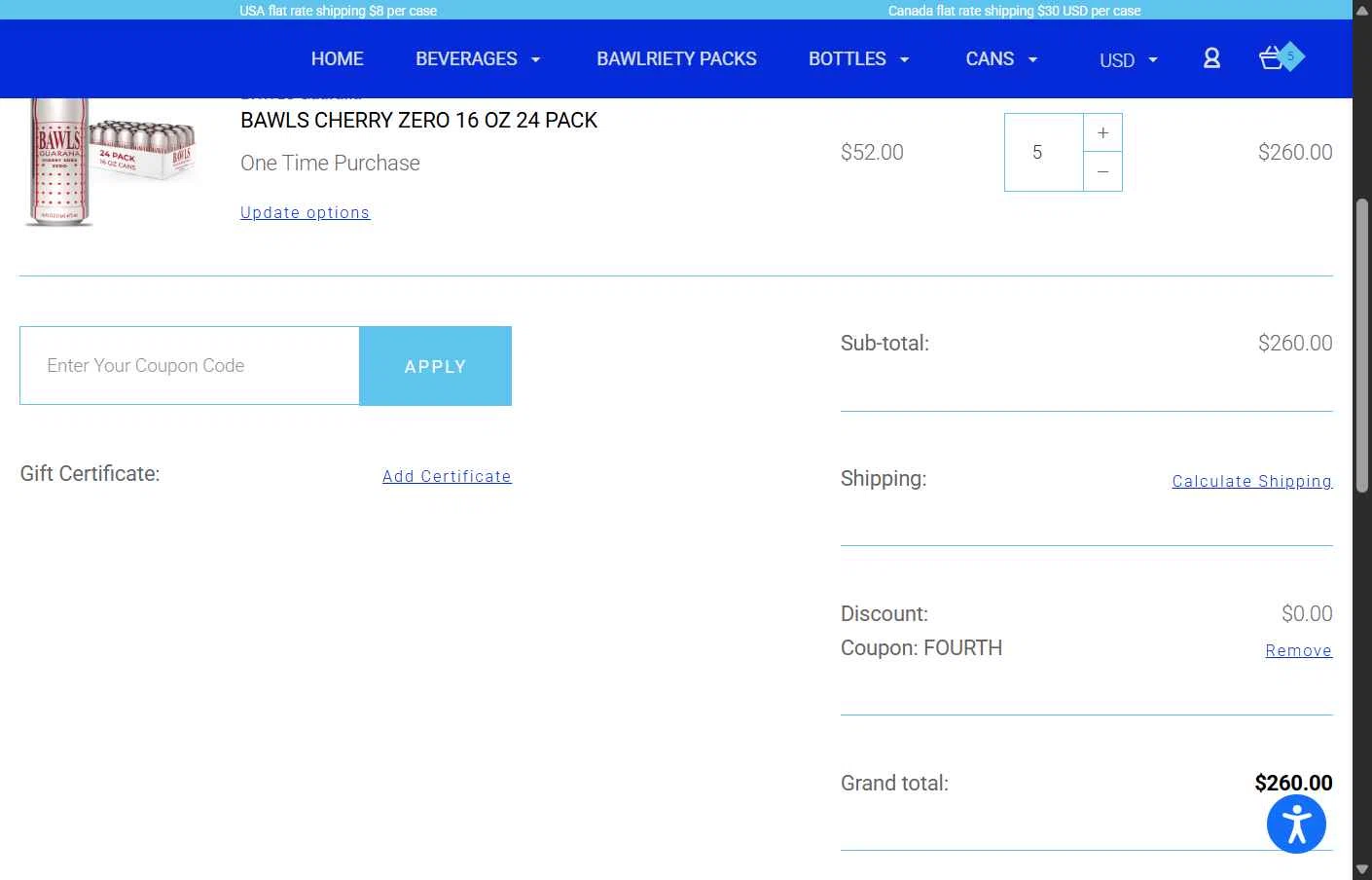This screenshot has height=880, width=1372.
Task: Decrease quantity with the minus button
Action: click(x=1102, y=171)
